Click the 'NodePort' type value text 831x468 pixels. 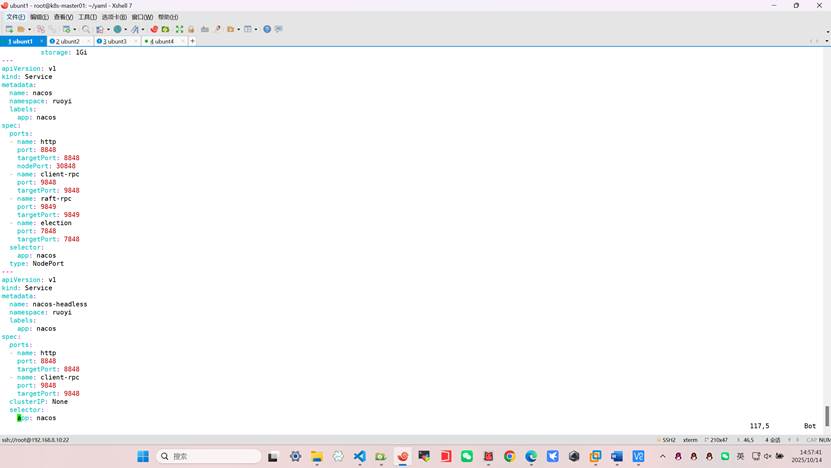tap(48, 263)
